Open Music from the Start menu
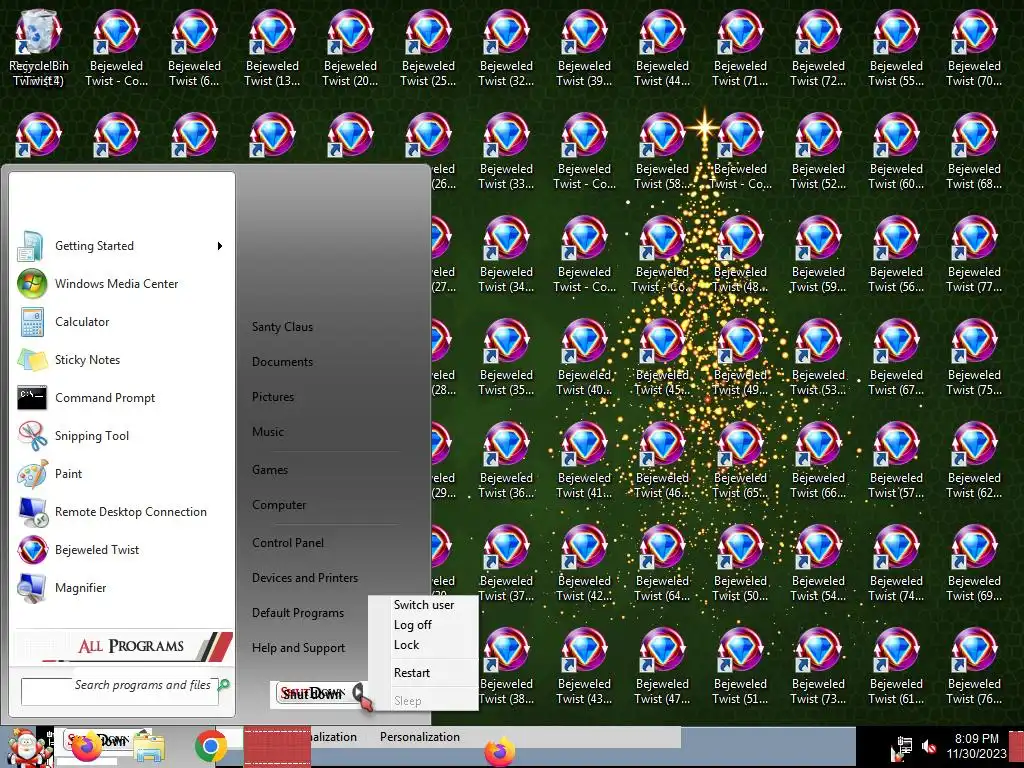 tap(268, 432)
